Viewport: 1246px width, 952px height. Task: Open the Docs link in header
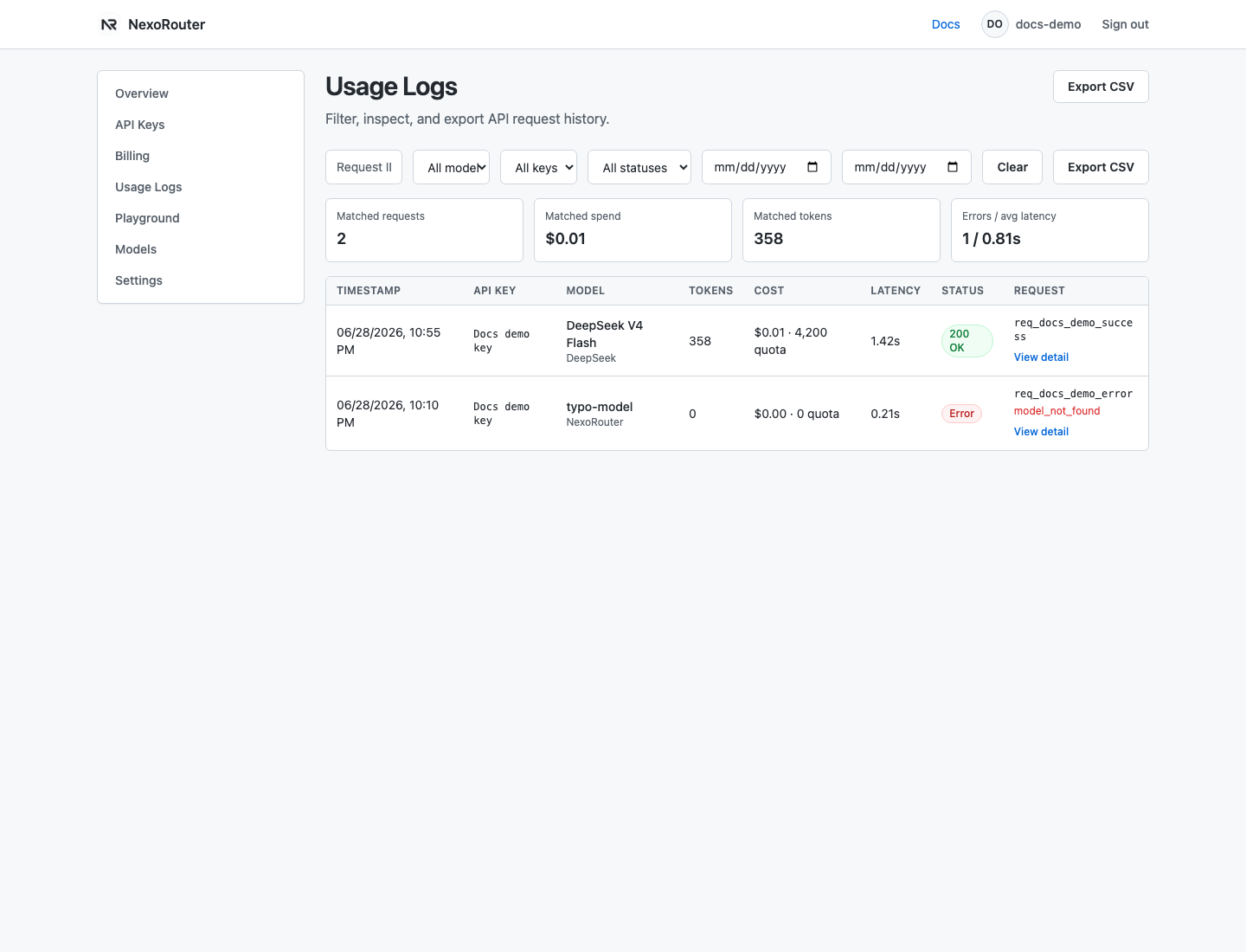tap(946, 24)
